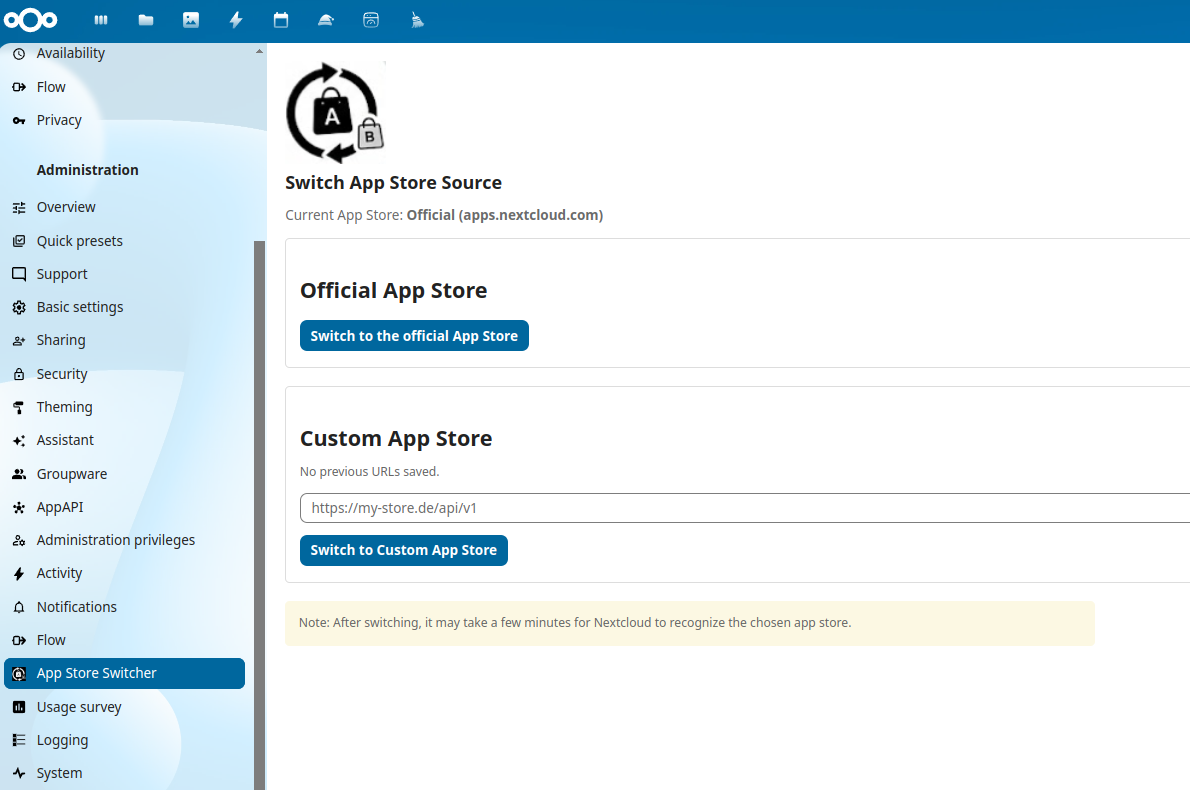The width and height of the screenshot is (1190, 790).
Task: Click the gear icon beside Basic settings
Action: tap(19, 307)
